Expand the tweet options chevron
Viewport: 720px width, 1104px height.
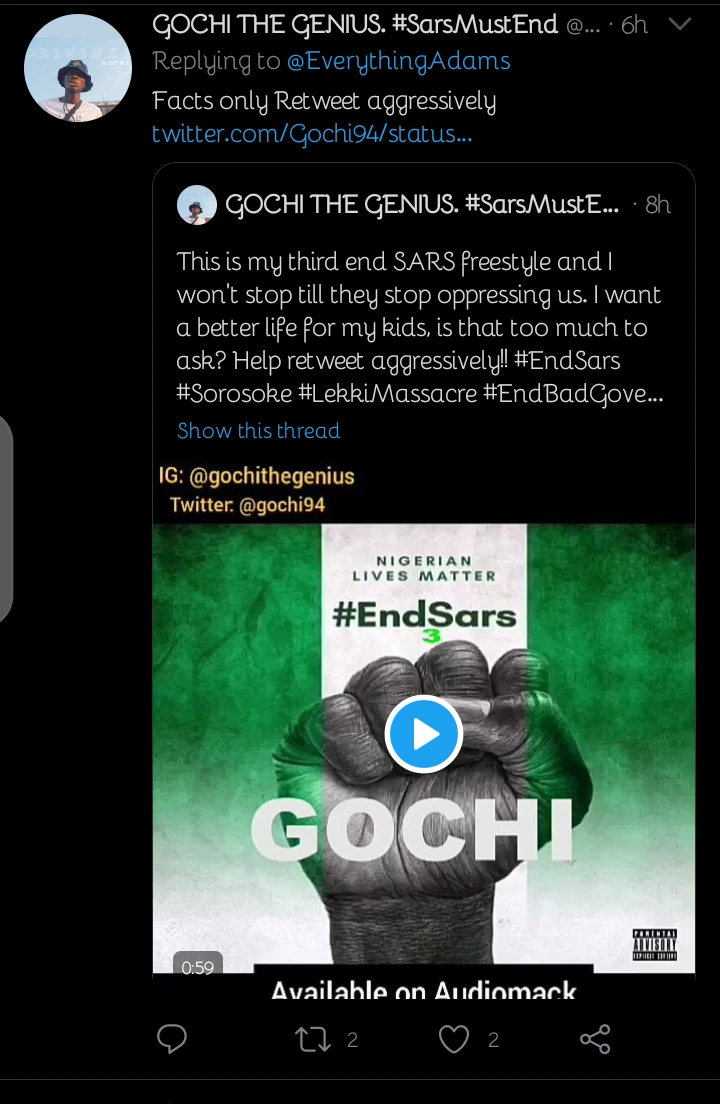tap(680, 24)
